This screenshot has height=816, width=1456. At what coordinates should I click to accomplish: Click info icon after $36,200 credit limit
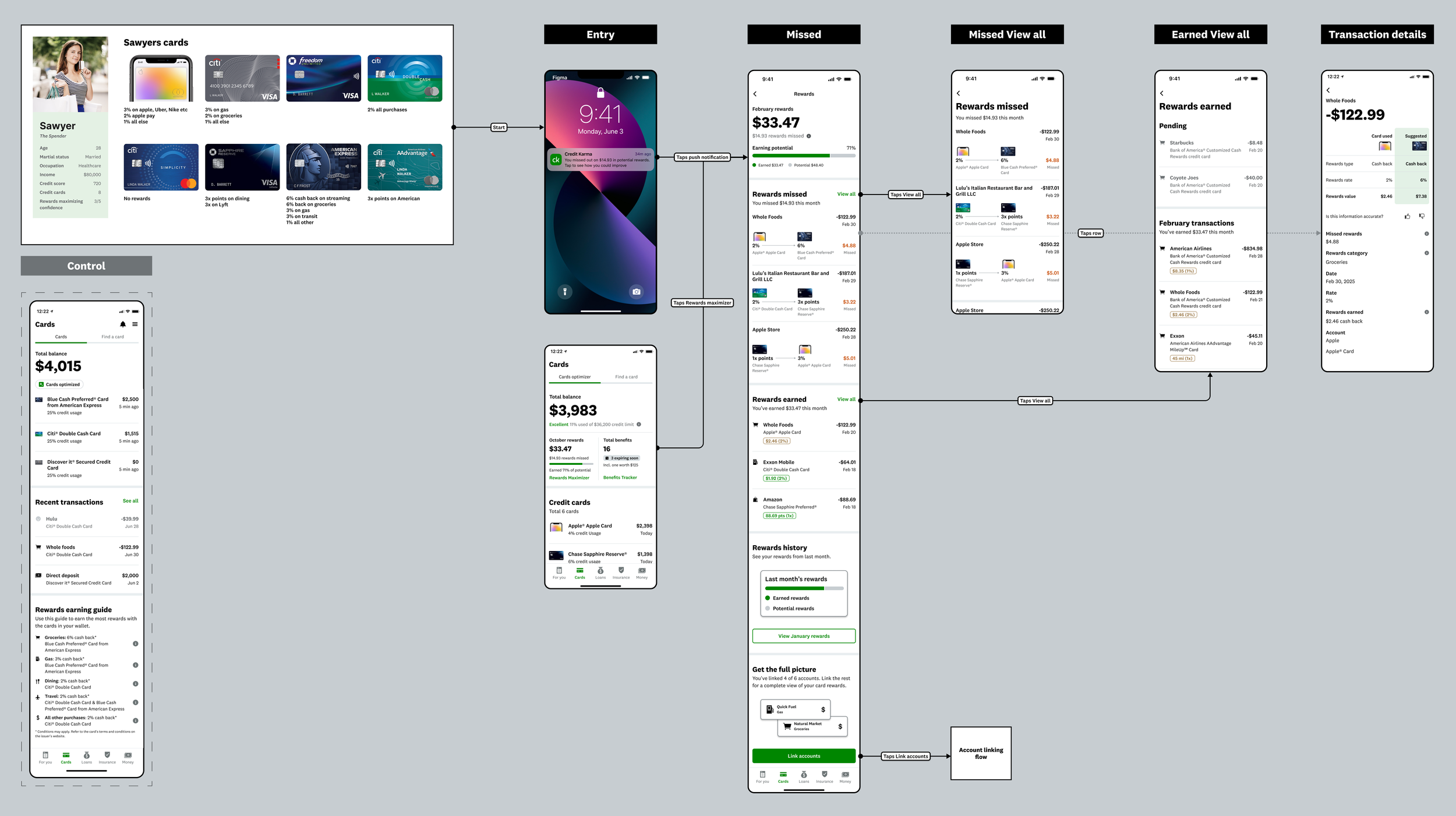tap(639, 425)
